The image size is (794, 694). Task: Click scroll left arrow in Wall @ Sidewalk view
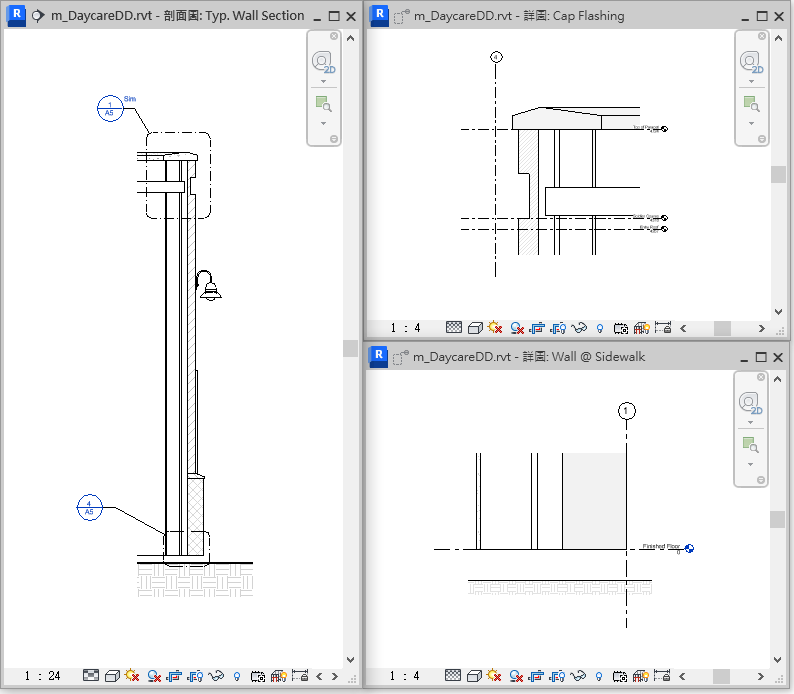pos(683,676)
